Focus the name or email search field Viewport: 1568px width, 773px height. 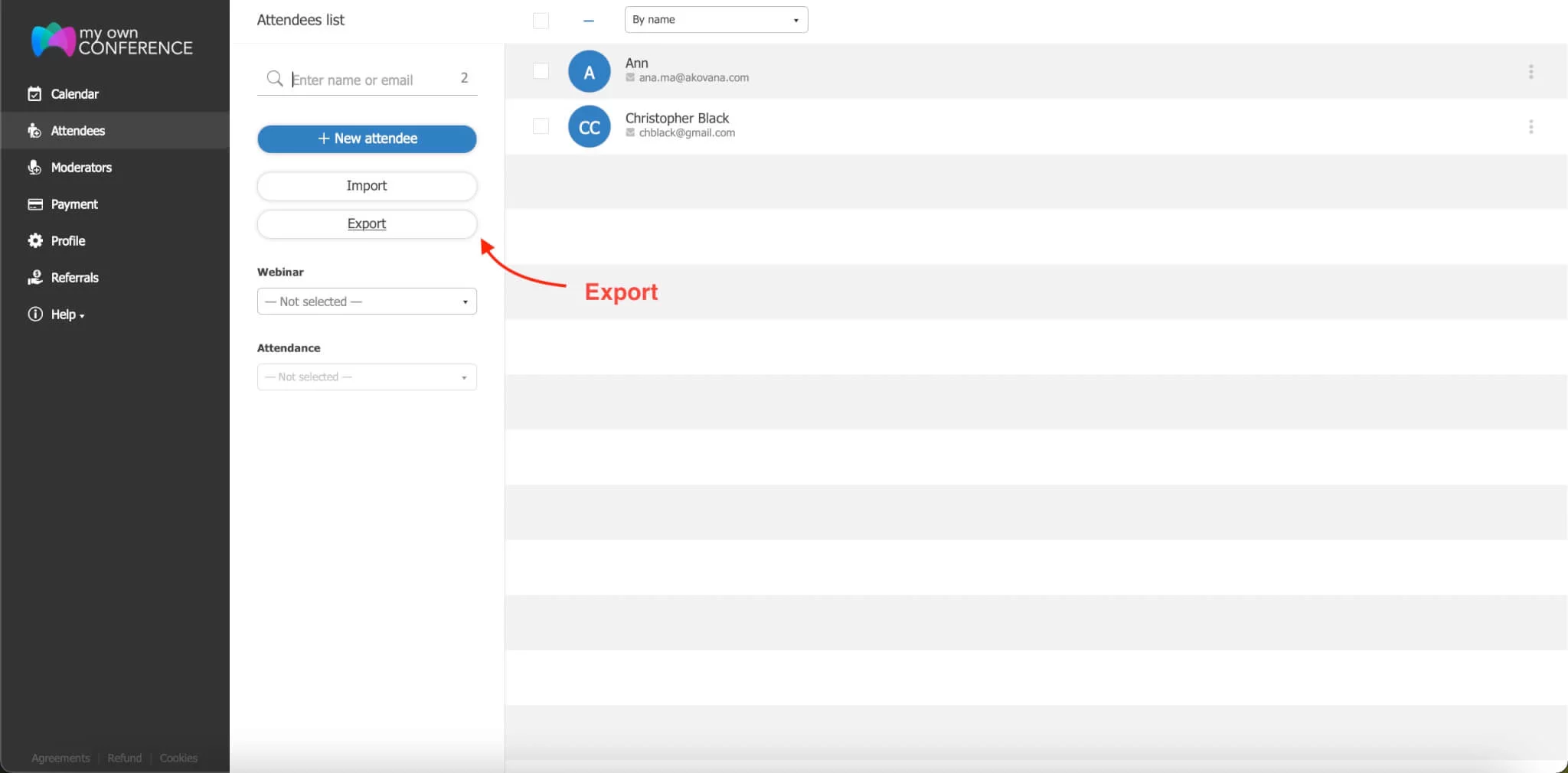click(371, 80)
